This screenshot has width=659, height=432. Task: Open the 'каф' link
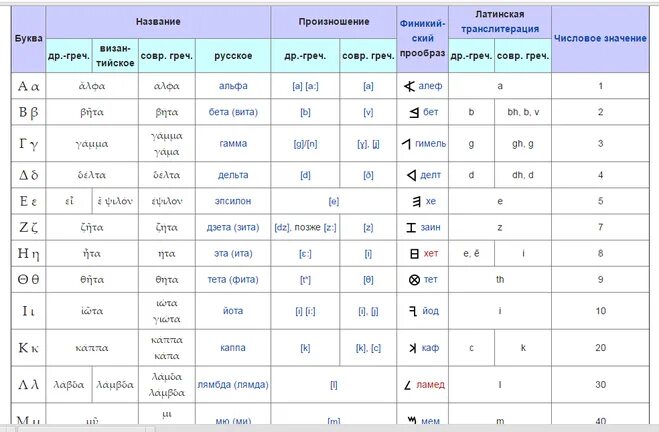[x=430, y=348]
